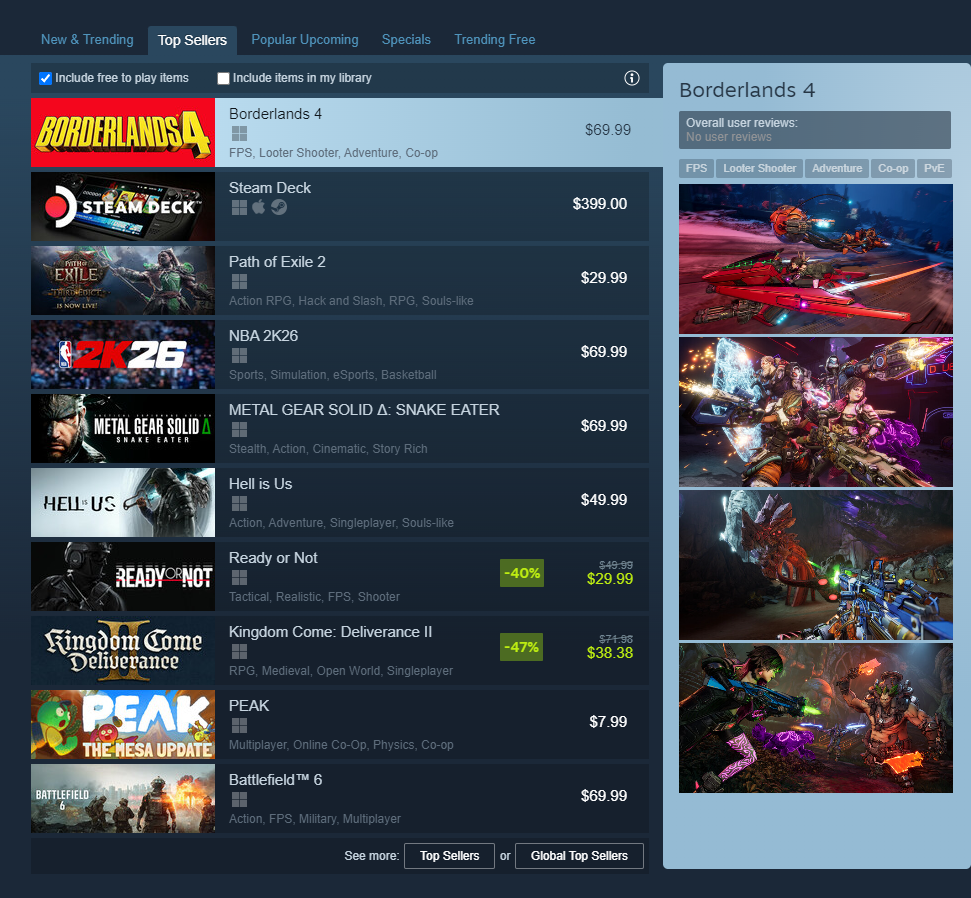Click the Windows icon under METAL GEAR SOLID
The image size is (971, 898).
point(239,430)
